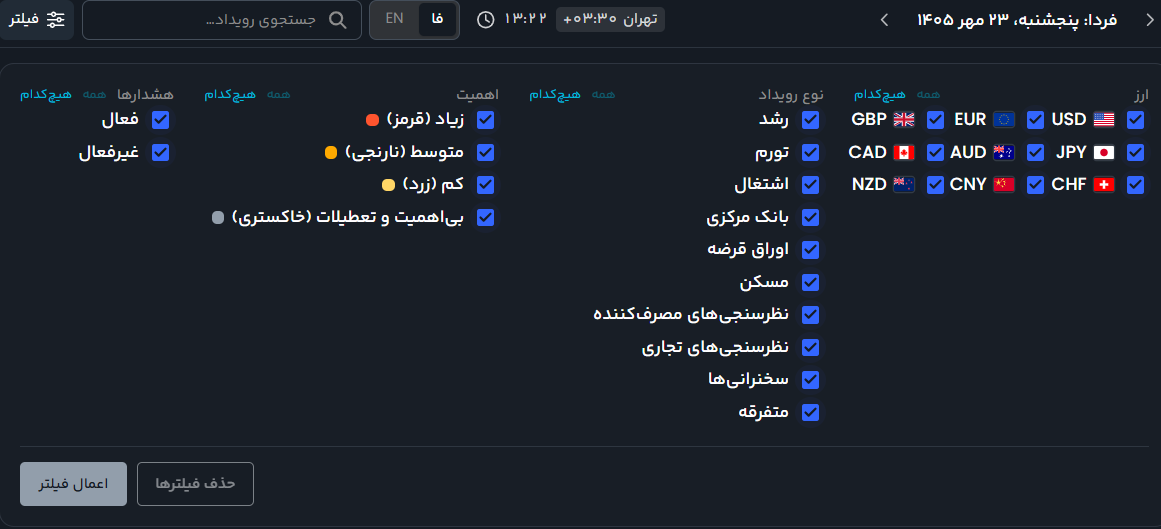Toggle the اوراق قرضه checkbox
The width and height of the screenshot is (1161, 529).
[811, 250]
